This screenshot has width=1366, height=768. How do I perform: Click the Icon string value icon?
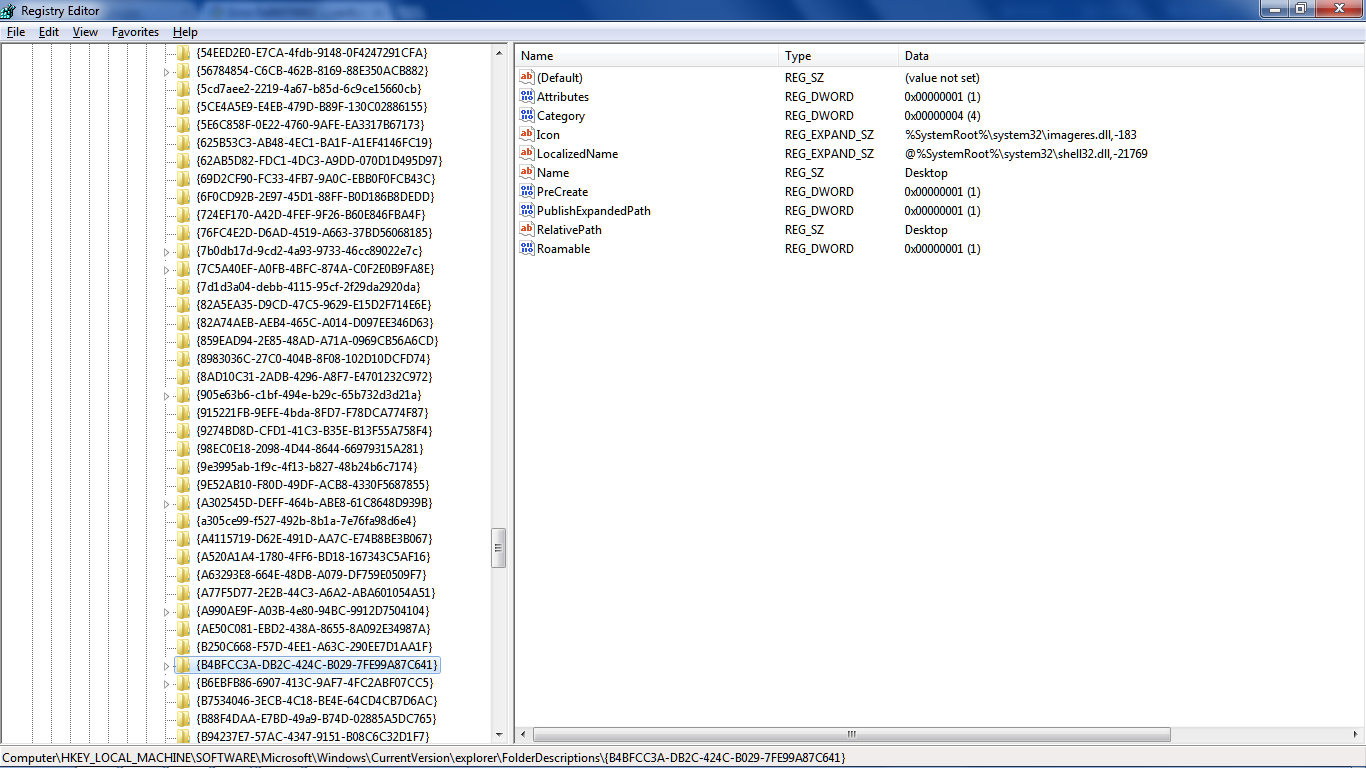click(x=527, y=134)
